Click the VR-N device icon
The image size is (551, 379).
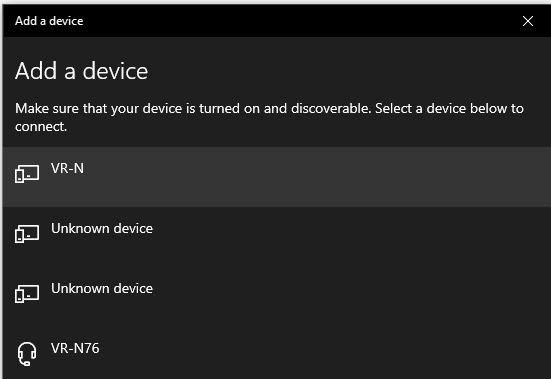coord(27,174)
